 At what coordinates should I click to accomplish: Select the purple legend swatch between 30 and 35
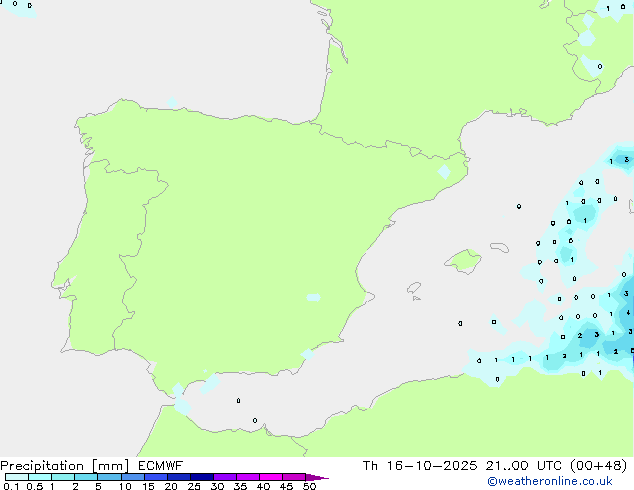225,477
